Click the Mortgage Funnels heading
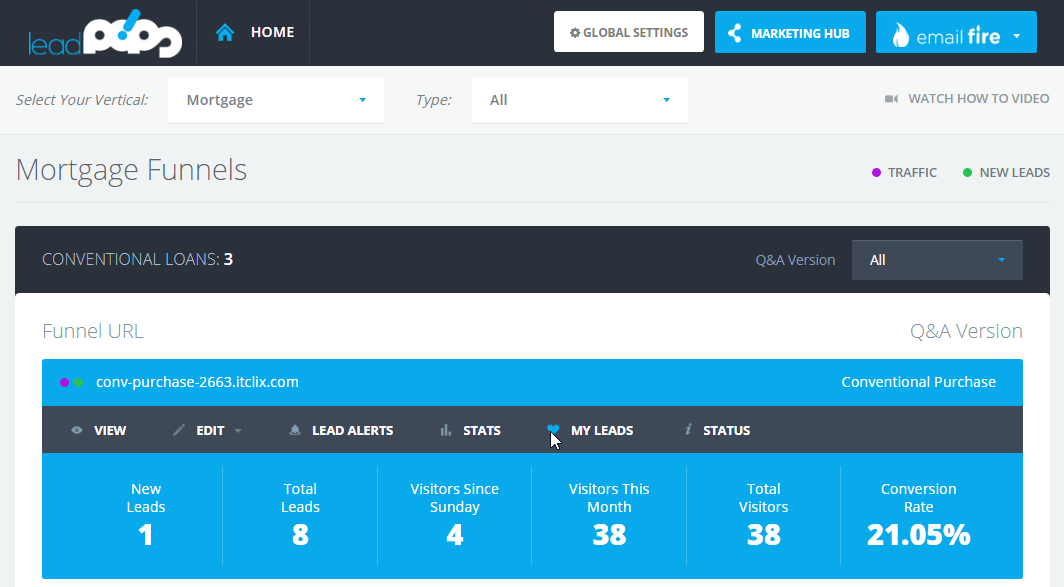This screenshot has height=587, width=1064. coord(131,170)
